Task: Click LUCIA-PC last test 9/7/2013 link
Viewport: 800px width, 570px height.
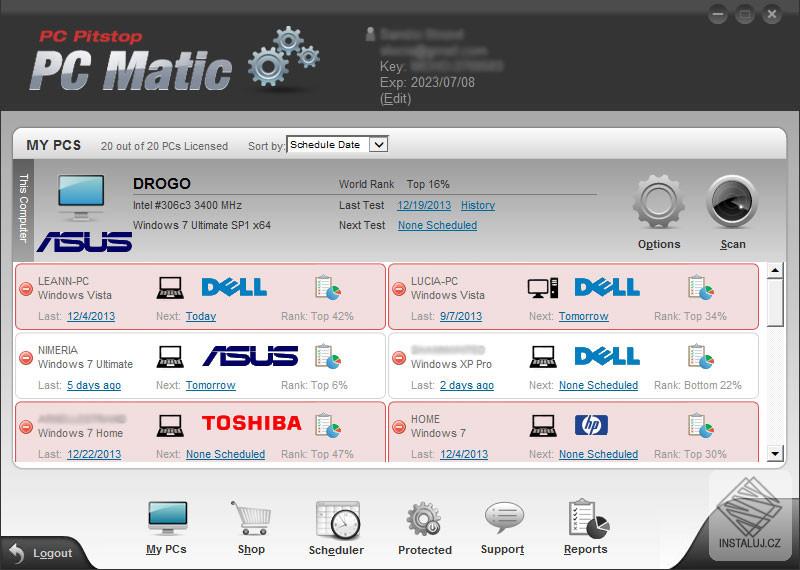Action: pyautogui.click(x=461, y=316)
